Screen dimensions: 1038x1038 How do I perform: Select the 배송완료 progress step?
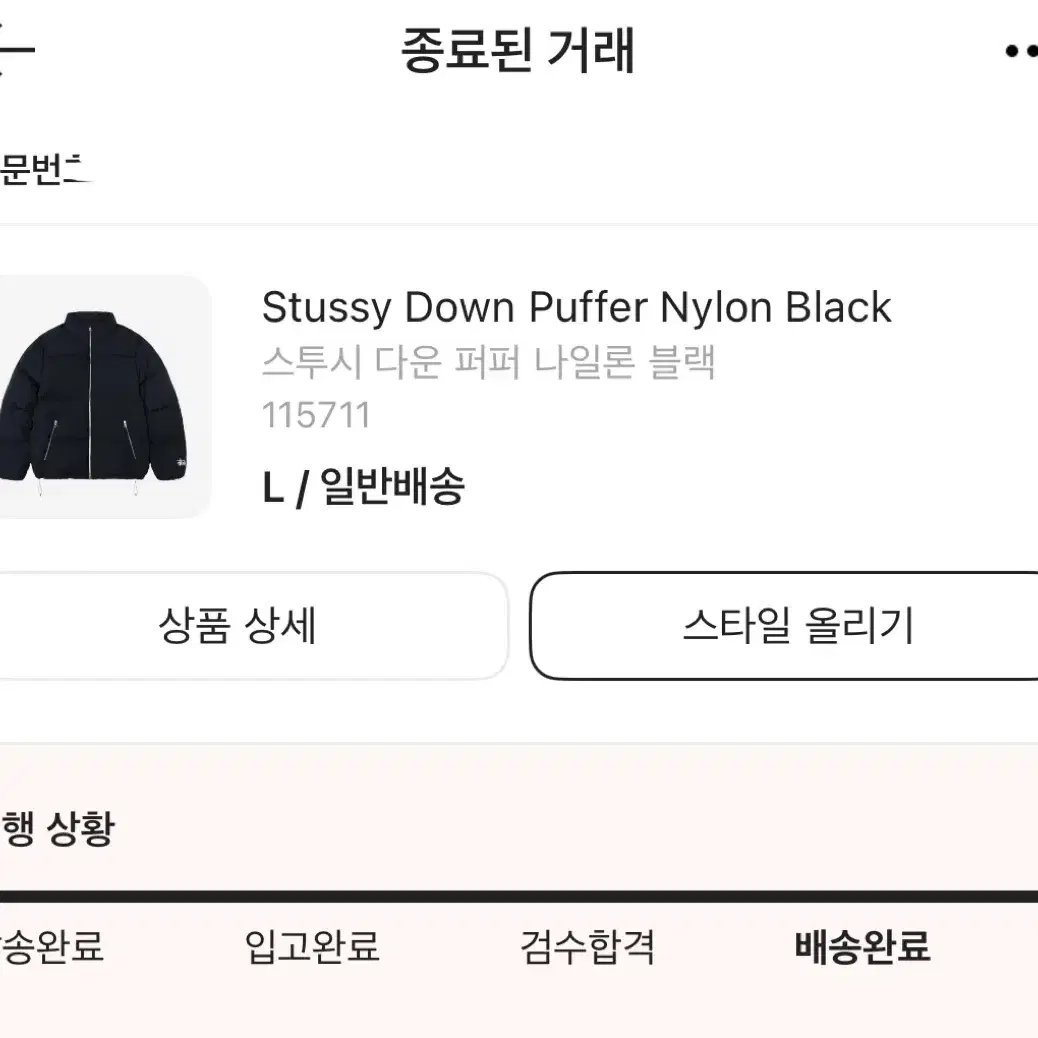[x=862, y=947]
